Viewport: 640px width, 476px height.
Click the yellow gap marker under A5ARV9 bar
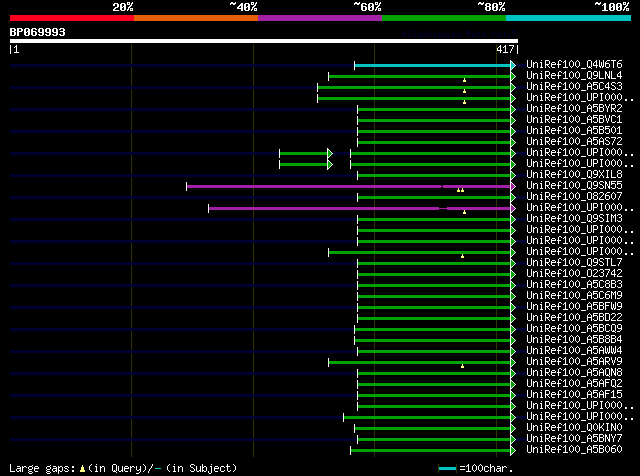click(462, 366)
